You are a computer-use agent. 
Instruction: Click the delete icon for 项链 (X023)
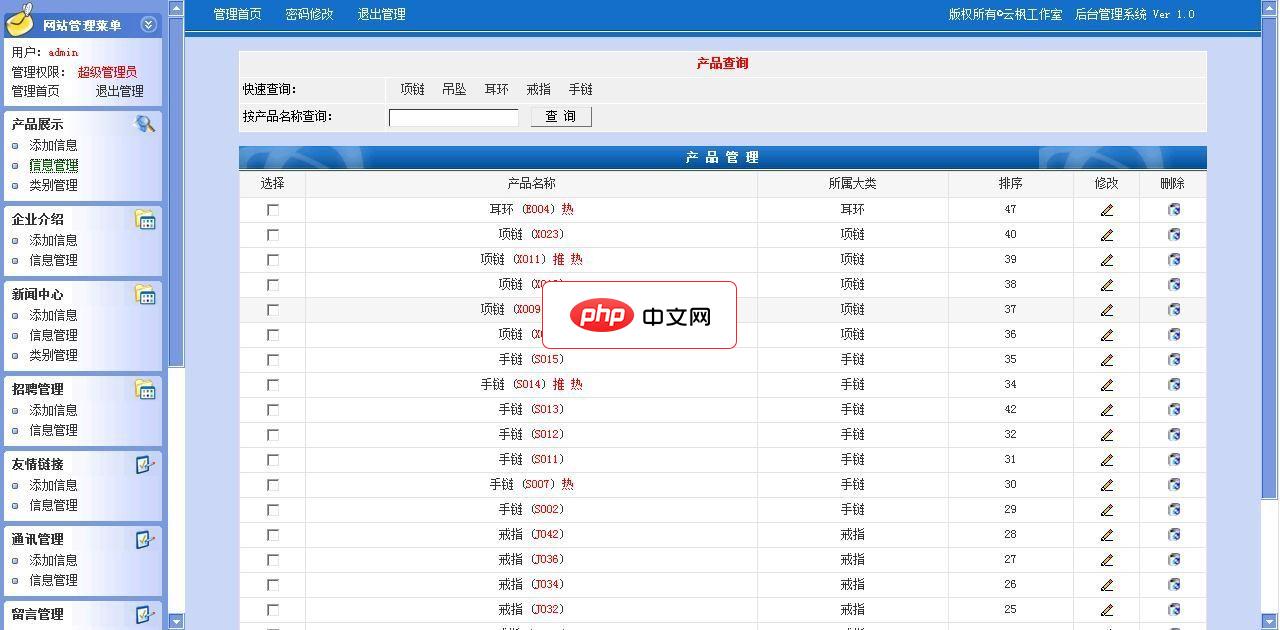point(1173,234)
